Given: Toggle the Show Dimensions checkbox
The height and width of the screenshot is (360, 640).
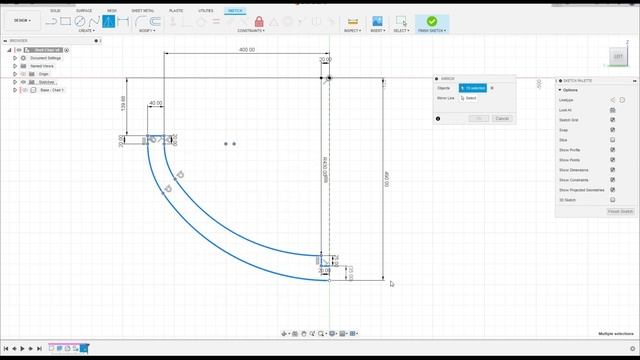Looking at the screenshot, I should click(613, 170).
